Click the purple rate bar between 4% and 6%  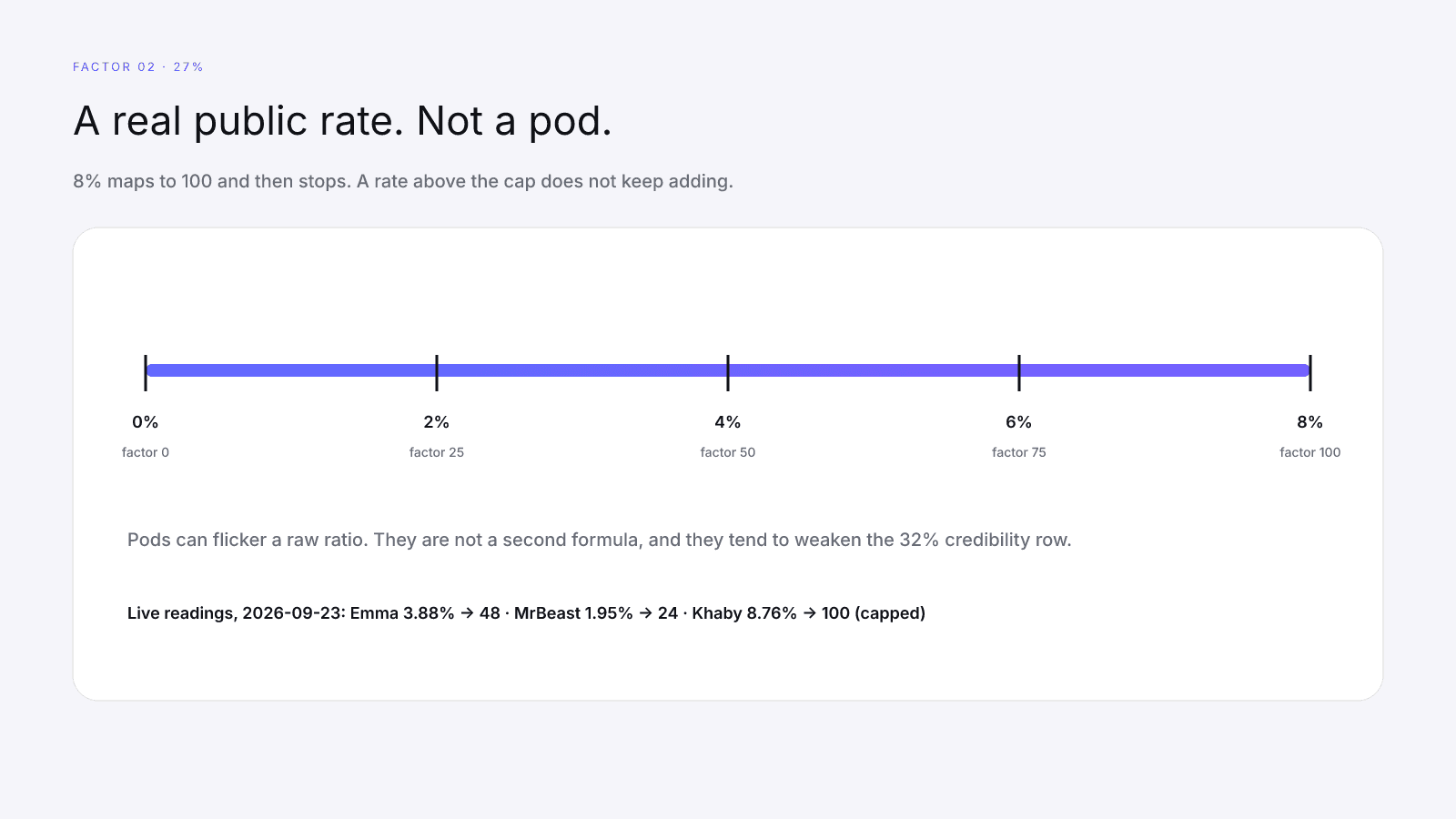coord(874,370)
